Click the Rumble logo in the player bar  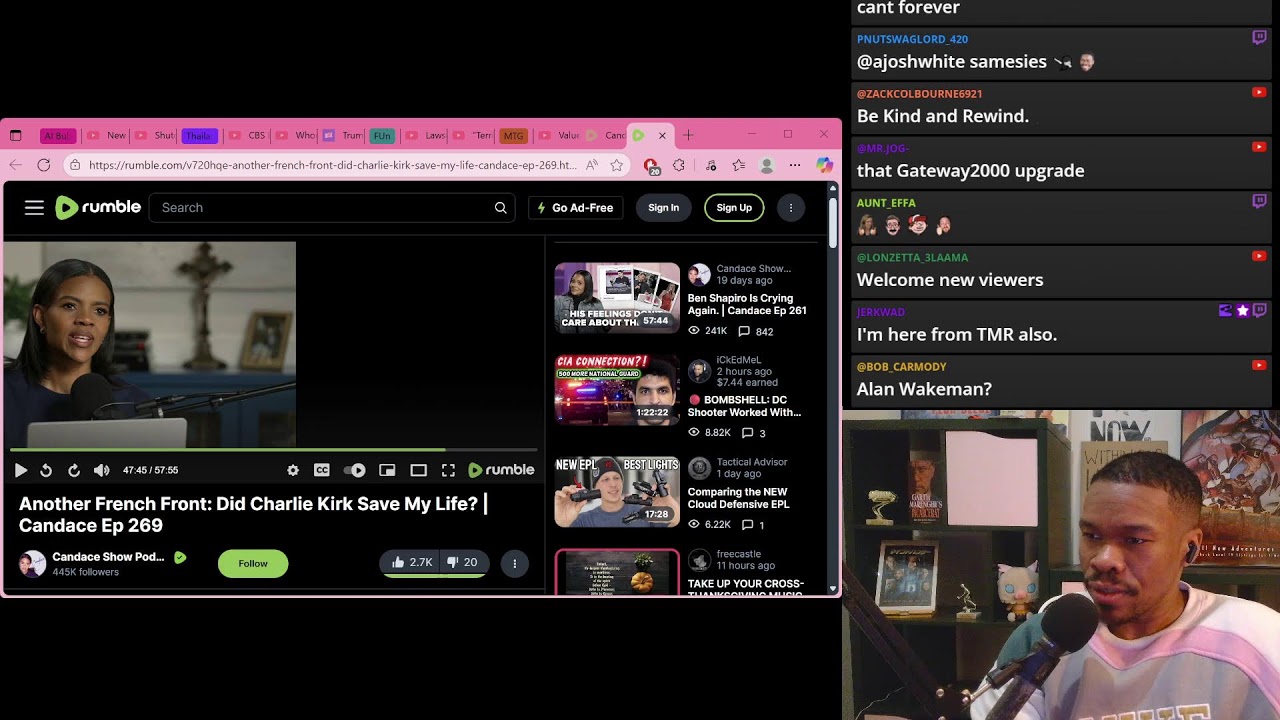click(501, 470)
